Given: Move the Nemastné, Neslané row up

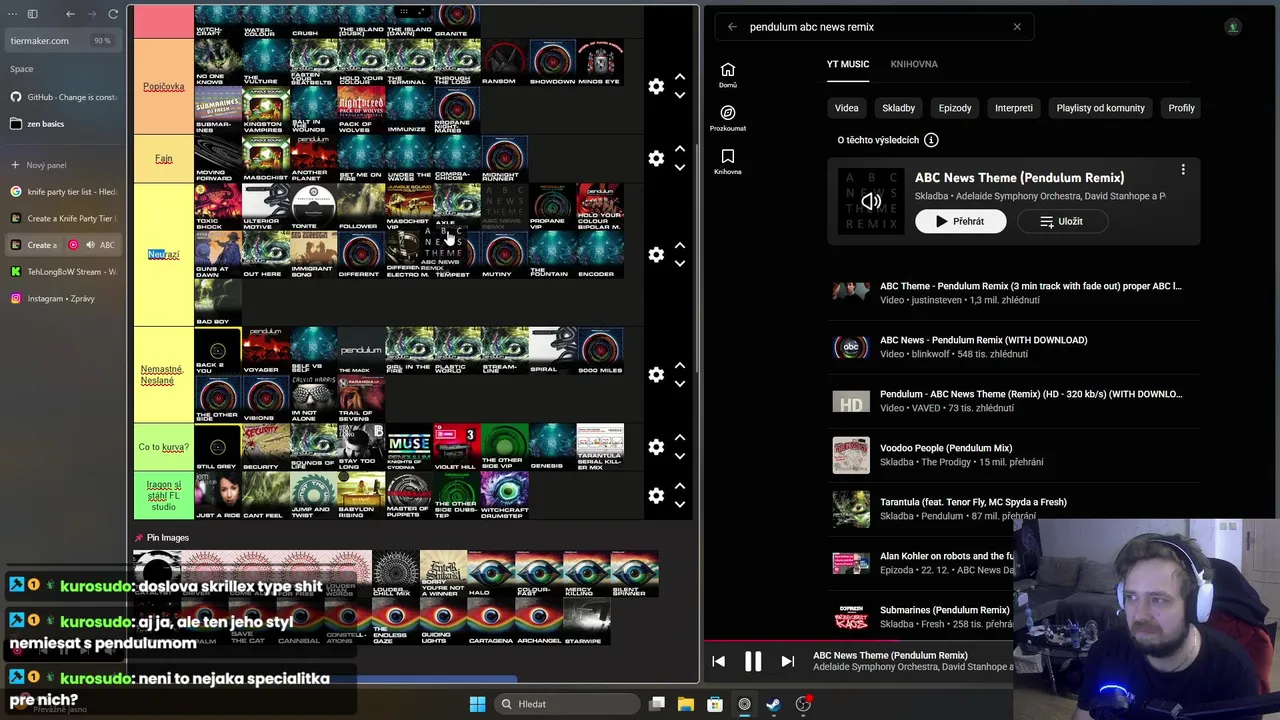Looking at the screenshot, I should 680,365.
